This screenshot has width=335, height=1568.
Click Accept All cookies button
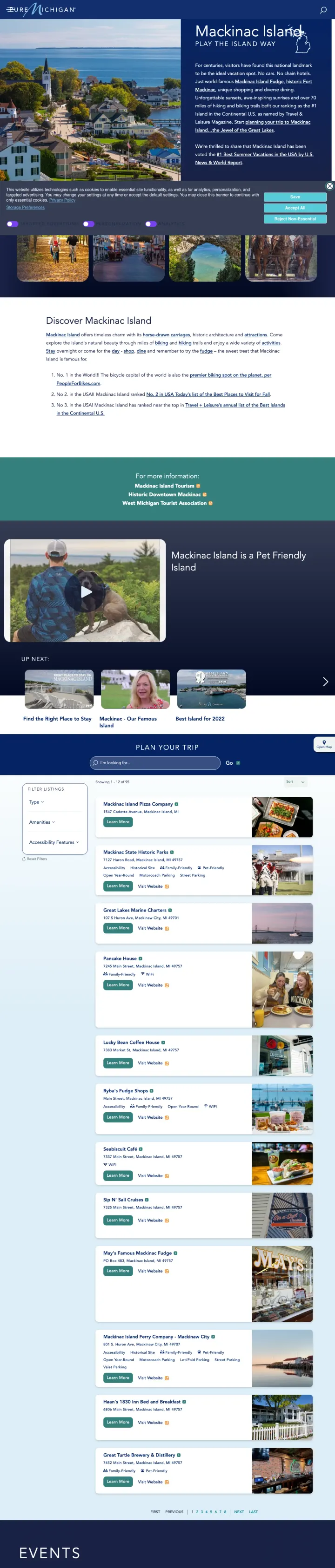tap(295, 208)
